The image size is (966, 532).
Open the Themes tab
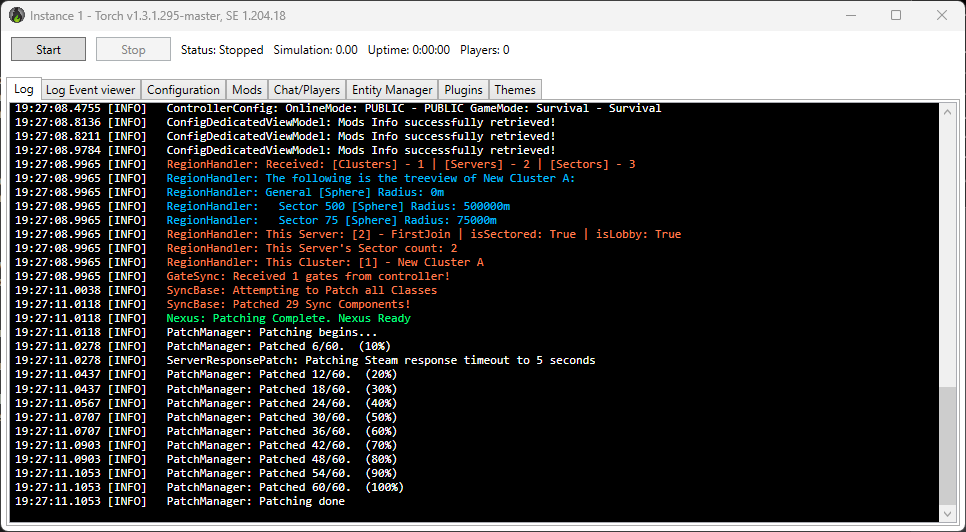515,90
